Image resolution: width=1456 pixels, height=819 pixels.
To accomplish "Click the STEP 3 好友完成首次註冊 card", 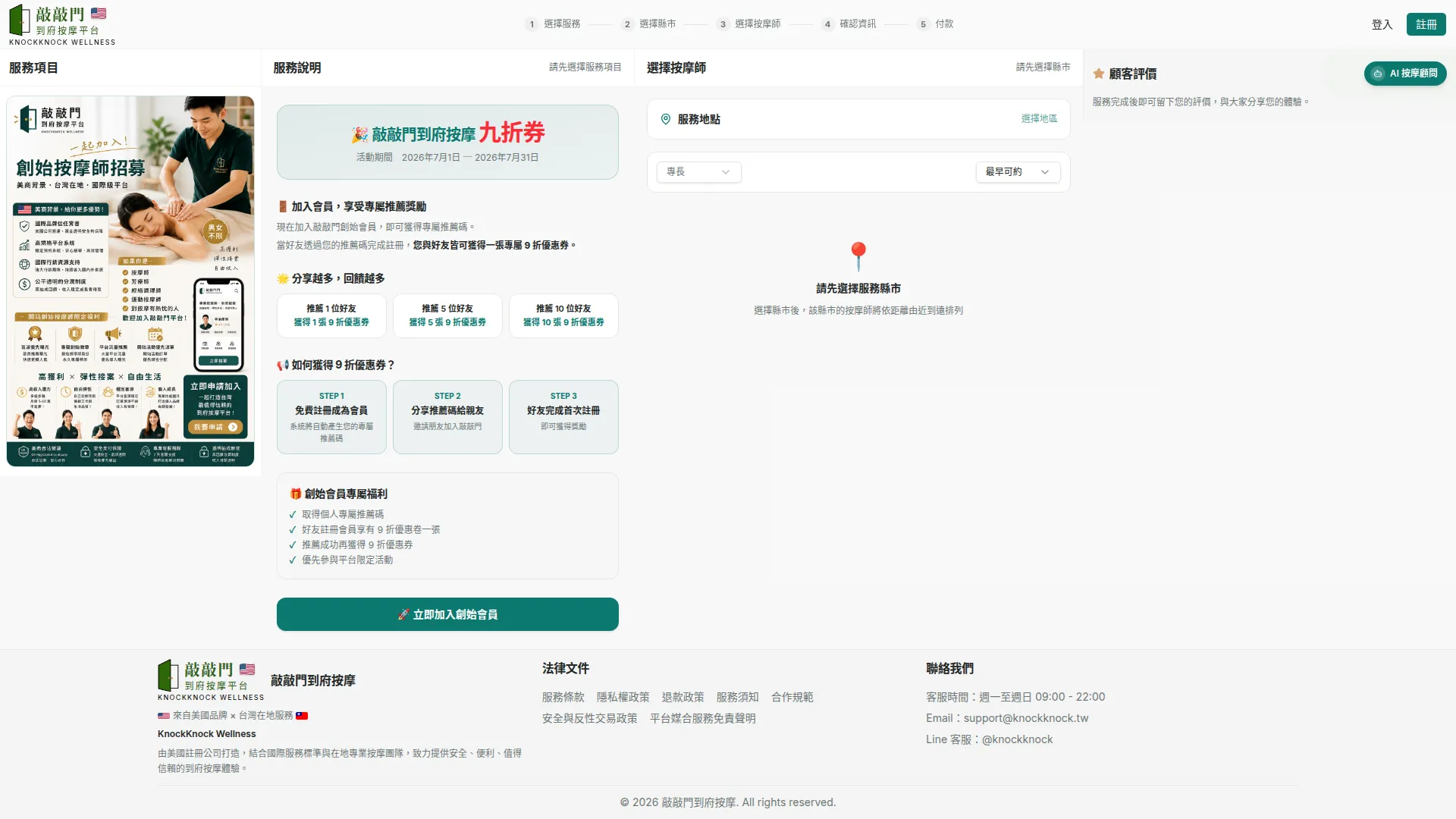I will pyautogui.click(x=563, y=417).
